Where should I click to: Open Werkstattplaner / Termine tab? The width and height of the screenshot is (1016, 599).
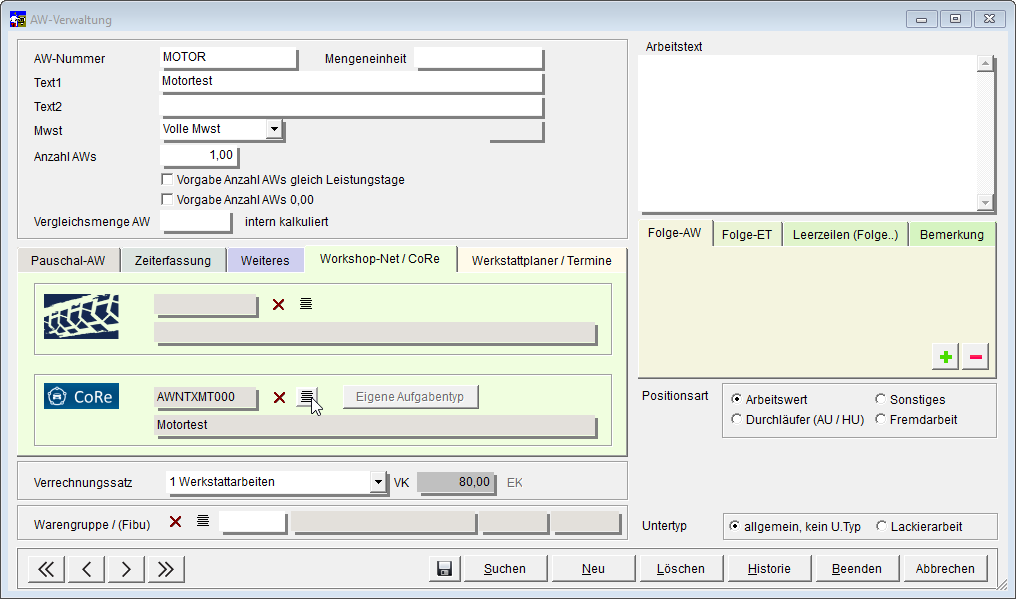[x=542, y=261]
